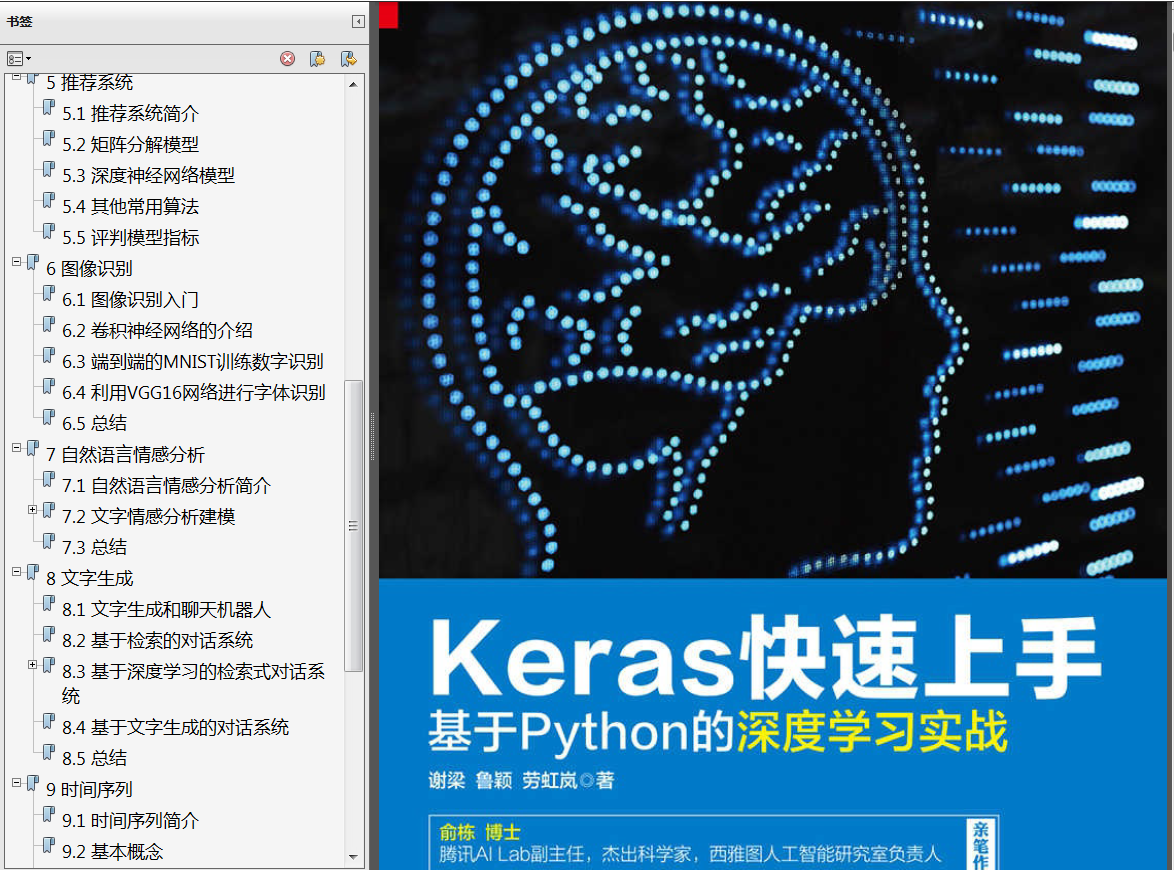Click bookmark icon beside 8.4 基于文字生成的对话系统
Image resolution: width=1174 pixels, height=870 pixels.
pos(49,723)
